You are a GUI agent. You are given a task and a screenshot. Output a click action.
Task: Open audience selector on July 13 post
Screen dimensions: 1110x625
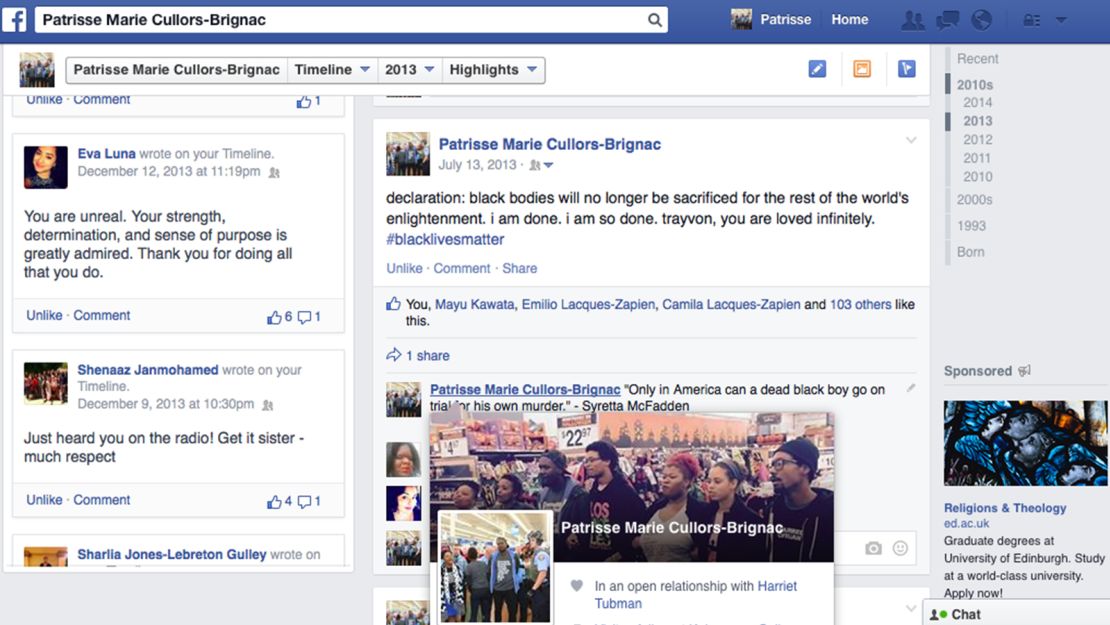[x=542, y=165]
